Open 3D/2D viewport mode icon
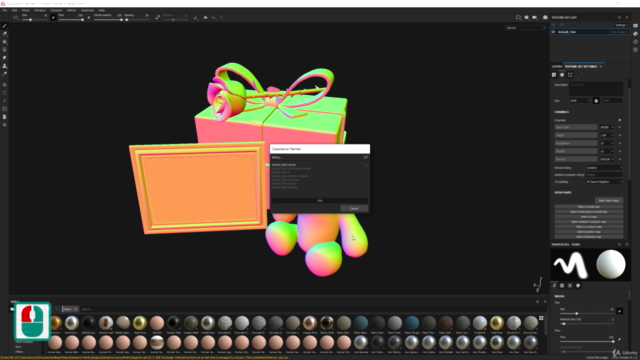 (x=518, y=18)
